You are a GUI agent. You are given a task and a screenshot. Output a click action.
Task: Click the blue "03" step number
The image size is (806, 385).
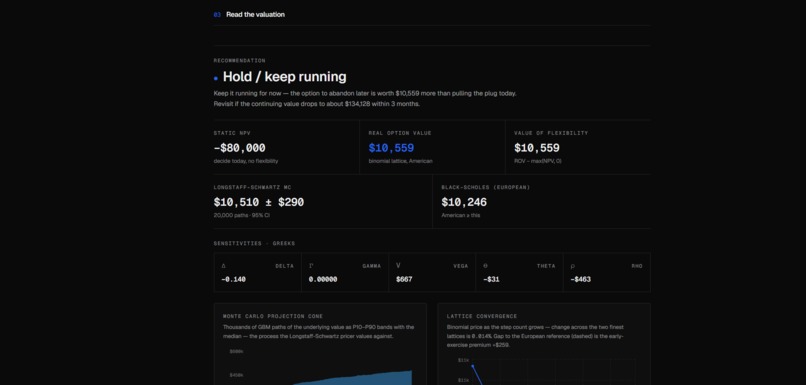(217, 15)
